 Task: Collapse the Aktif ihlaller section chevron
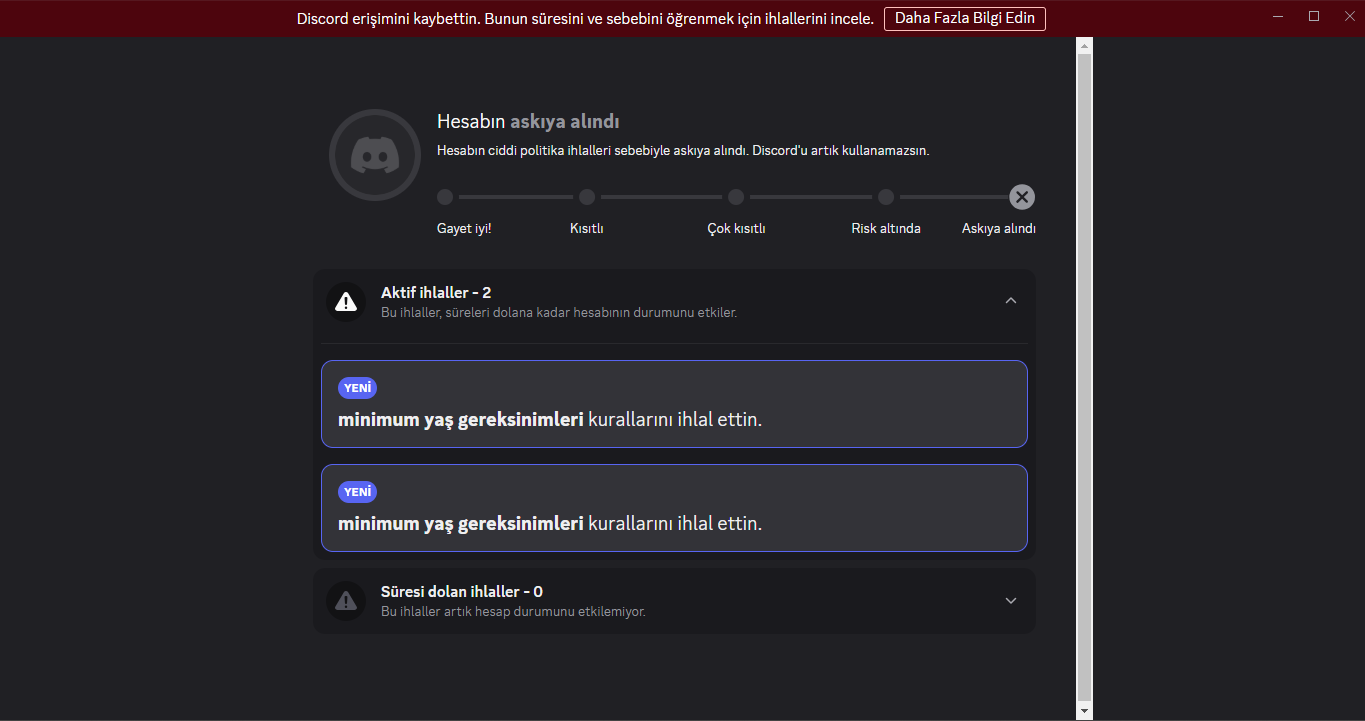click(x=1011, y=301)
